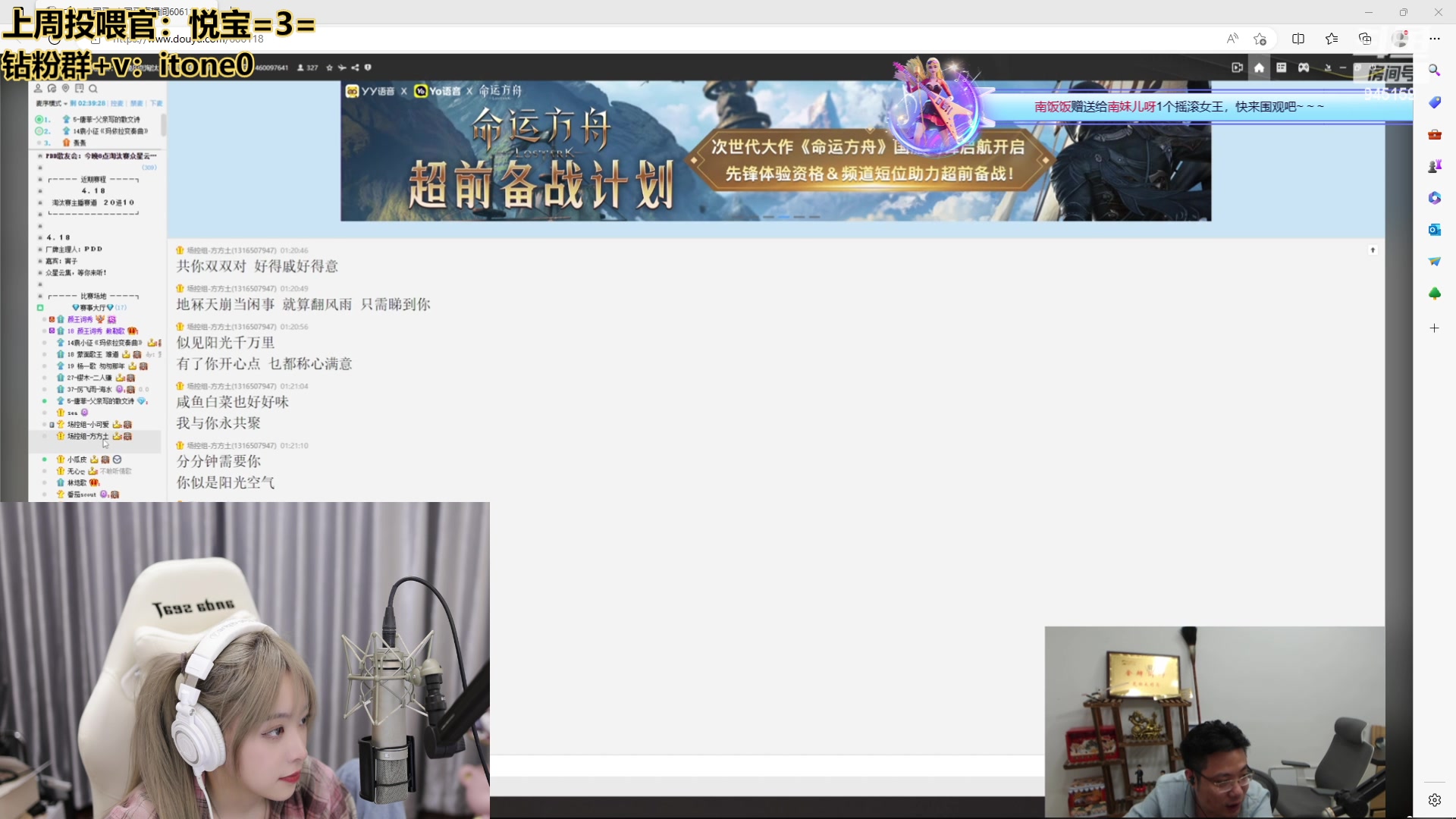Select the radio indicator for queue position 3
Viewport: 1456px width, 819px height.
tap(38, 143)
